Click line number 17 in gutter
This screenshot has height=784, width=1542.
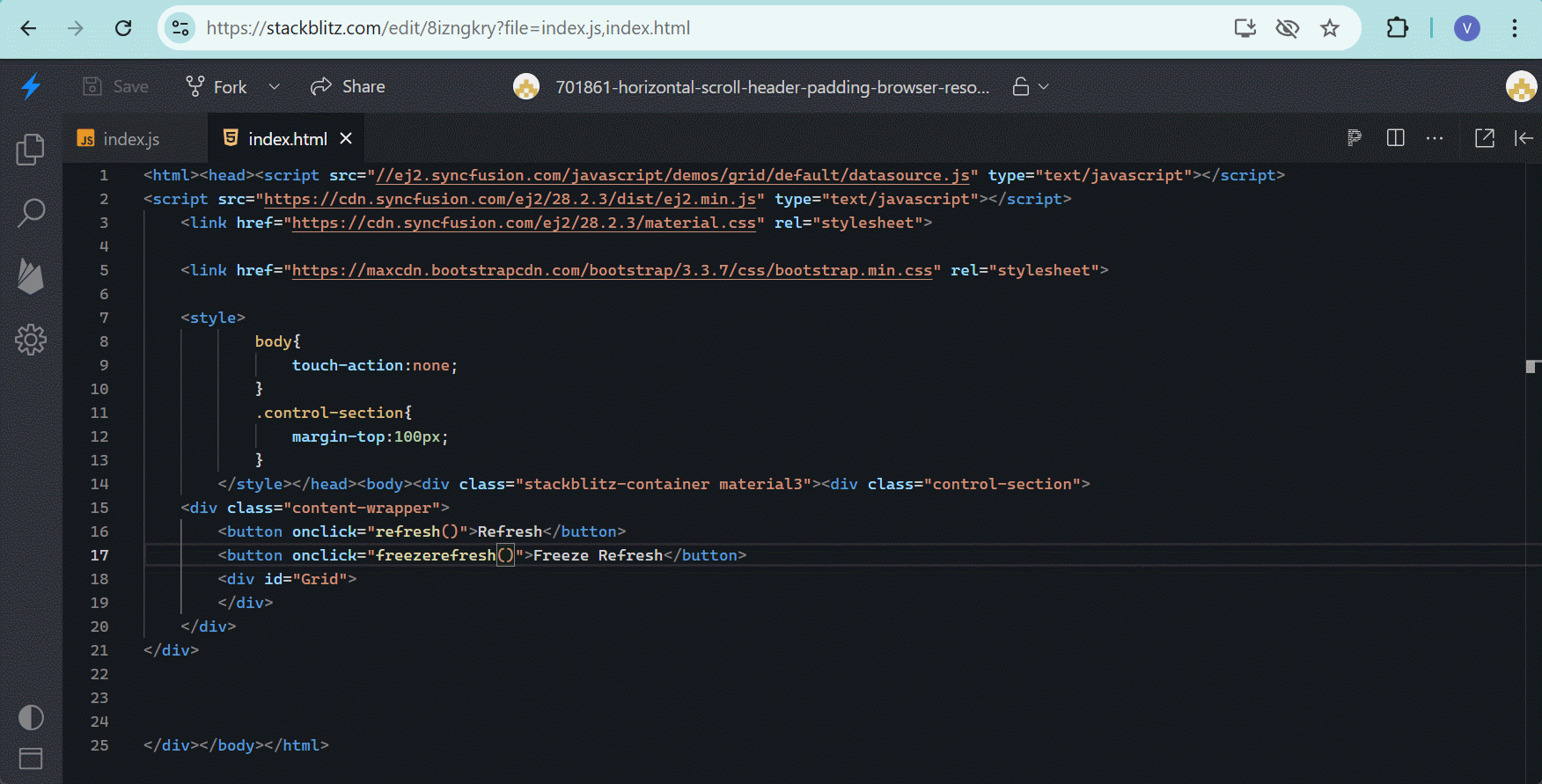coord(99,555)
